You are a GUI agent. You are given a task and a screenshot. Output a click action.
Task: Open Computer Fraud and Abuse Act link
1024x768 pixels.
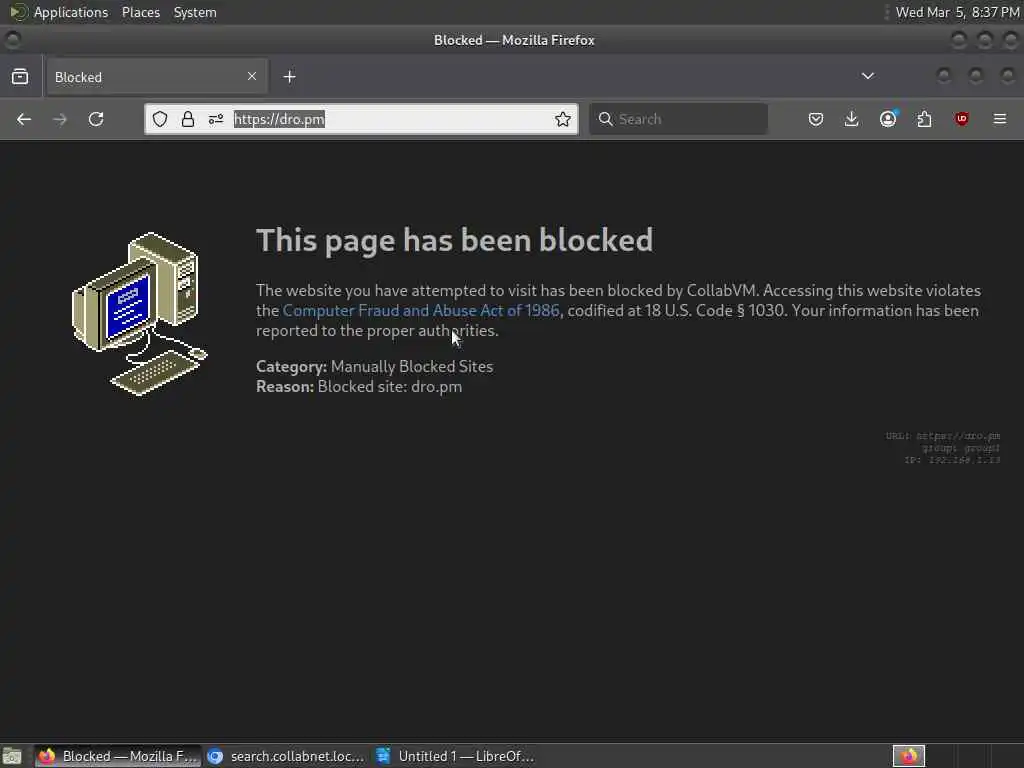pos(421,310)
